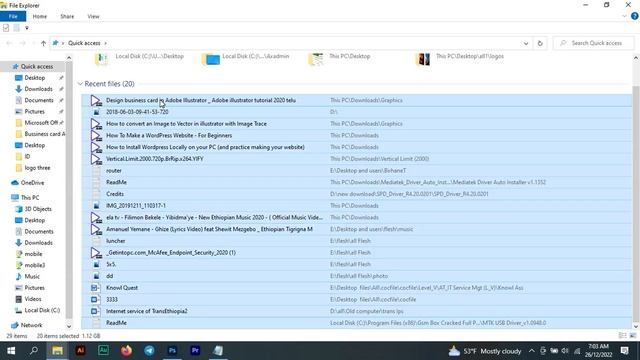The image size is (640, 360).
Task: Open the pinned Downloads folder in Quick access
Action: pos(38,89)
